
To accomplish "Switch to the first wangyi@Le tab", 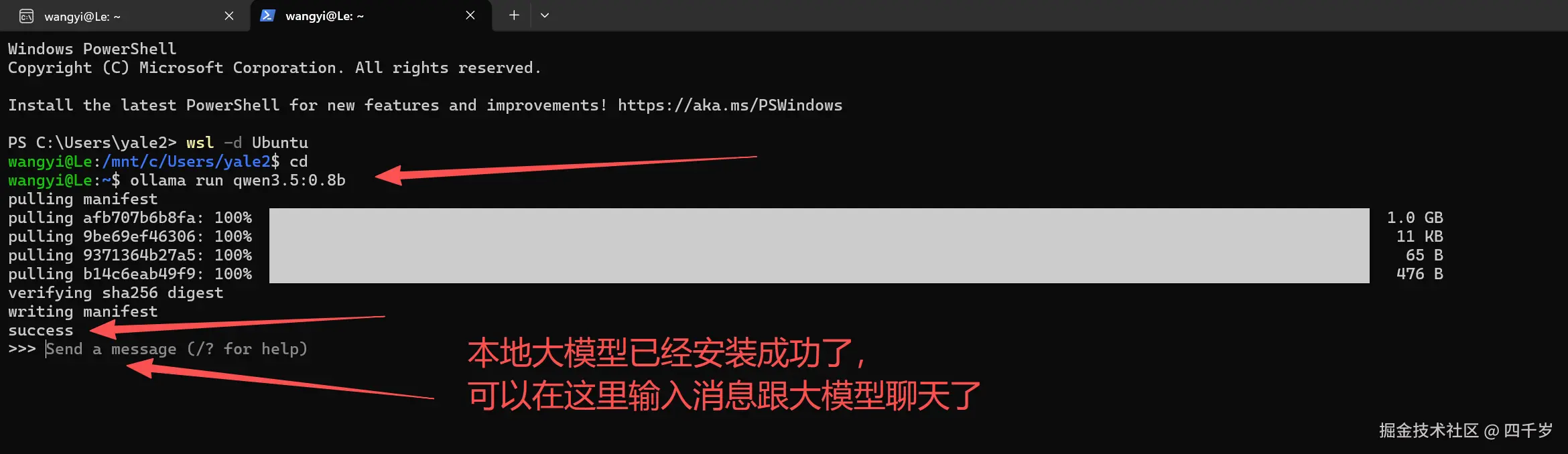I will click(124, 16).
